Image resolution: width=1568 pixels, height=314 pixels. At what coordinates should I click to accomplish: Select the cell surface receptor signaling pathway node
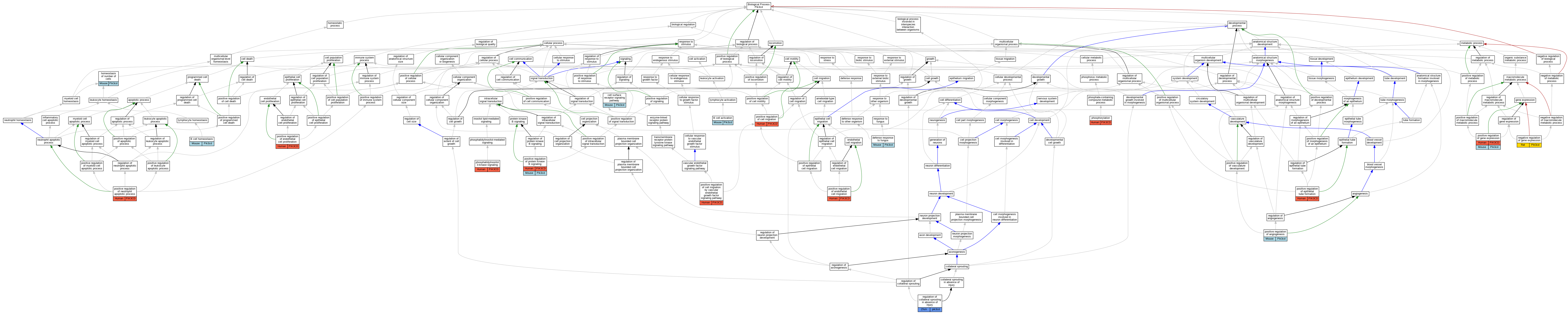click(615, 100)
